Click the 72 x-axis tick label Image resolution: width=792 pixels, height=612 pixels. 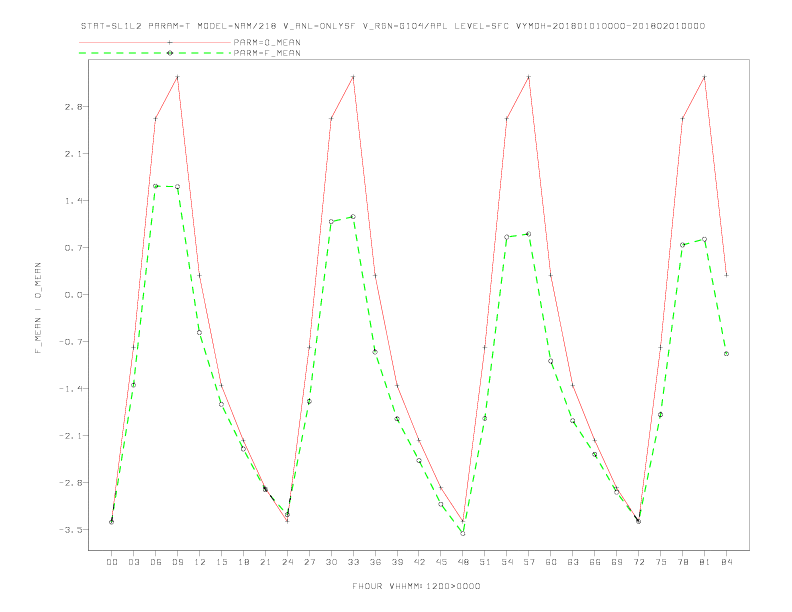[638, 562]
